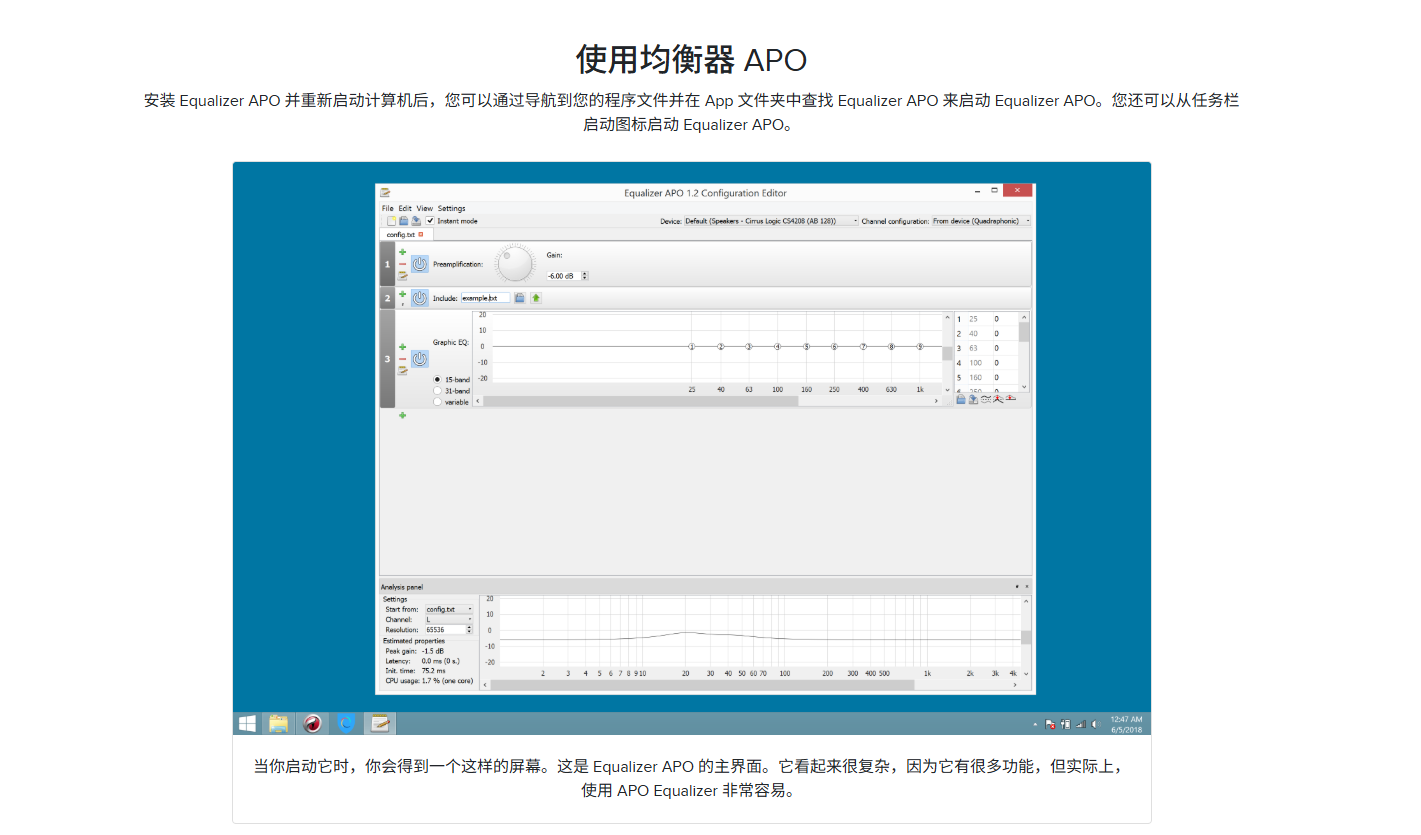Close config.txt tab with red icon
The width and height of the screenshot is (1421, 835).
click(421, 234)
